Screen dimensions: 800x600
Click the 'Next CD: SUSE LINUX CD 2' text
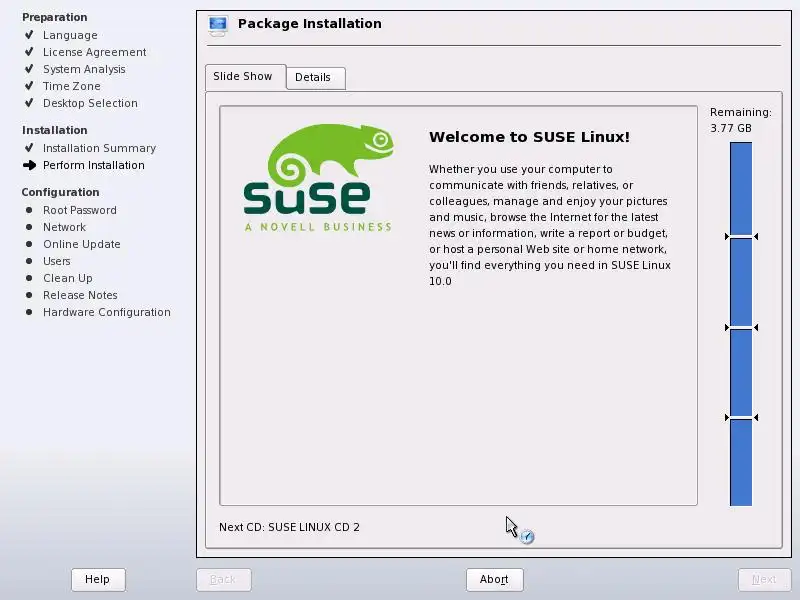289,527
